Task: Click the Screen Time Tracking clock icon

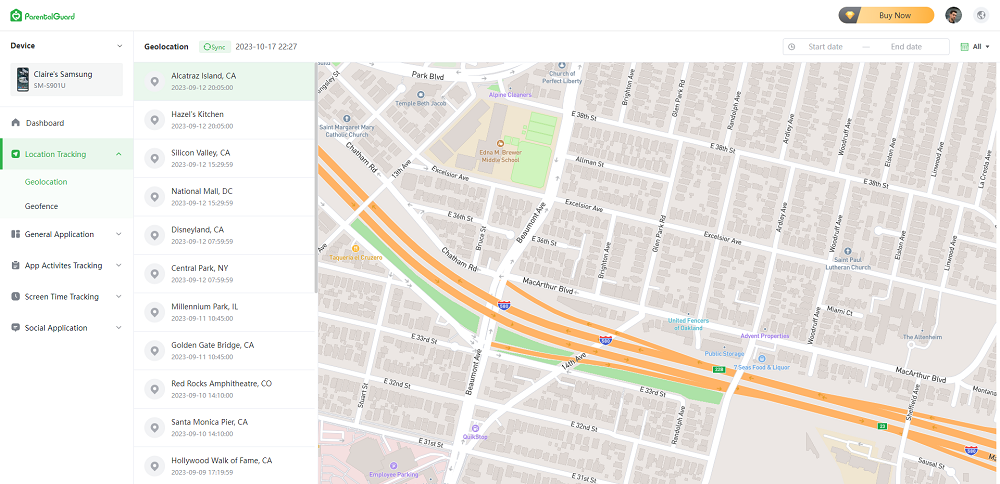Action: (15, 297)
